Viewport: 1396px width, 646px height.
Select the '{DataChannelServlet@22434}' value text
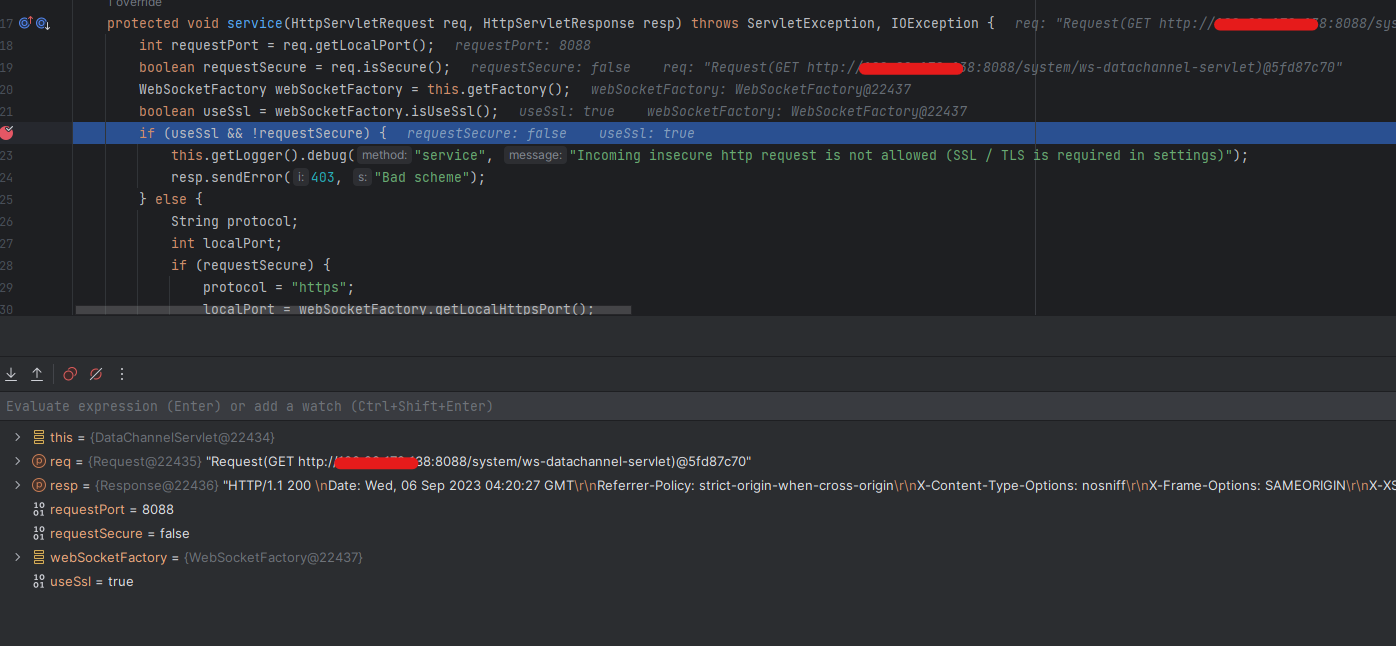[182, 437]
